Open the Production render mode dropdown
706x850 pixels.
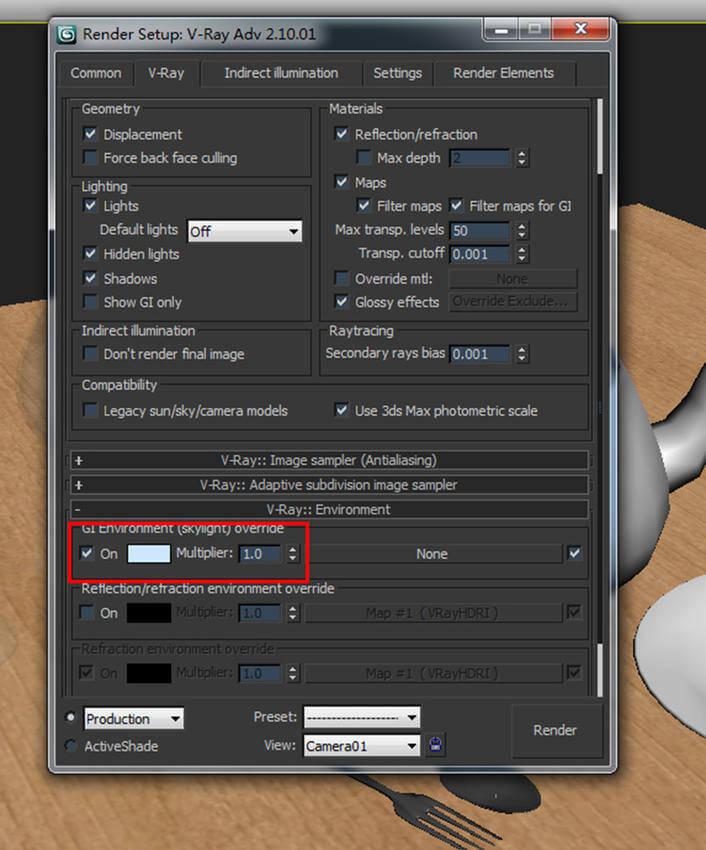click(x=134, y=719)
